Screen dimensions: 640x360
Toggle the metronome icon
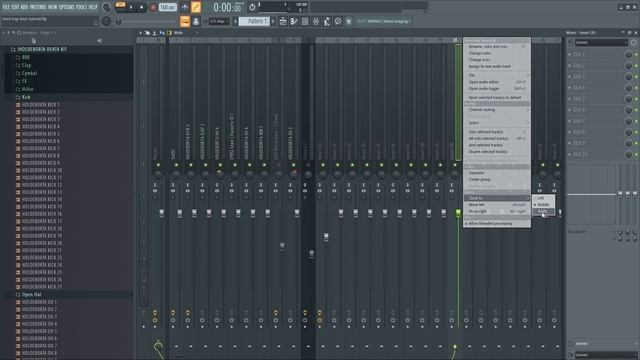pos(185,7)
